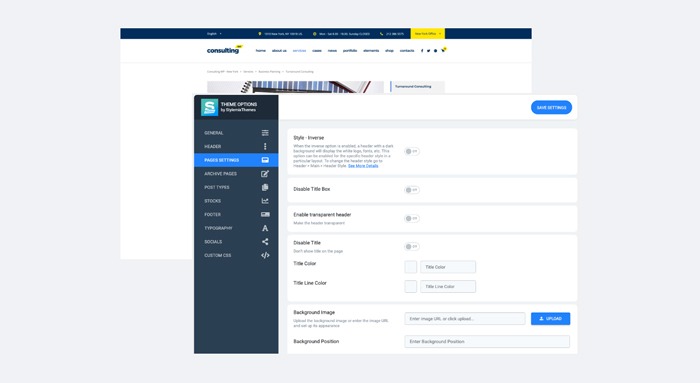Toggle the Style - Inverse switch
Screen dimensions: 700x383
(411, 151)
